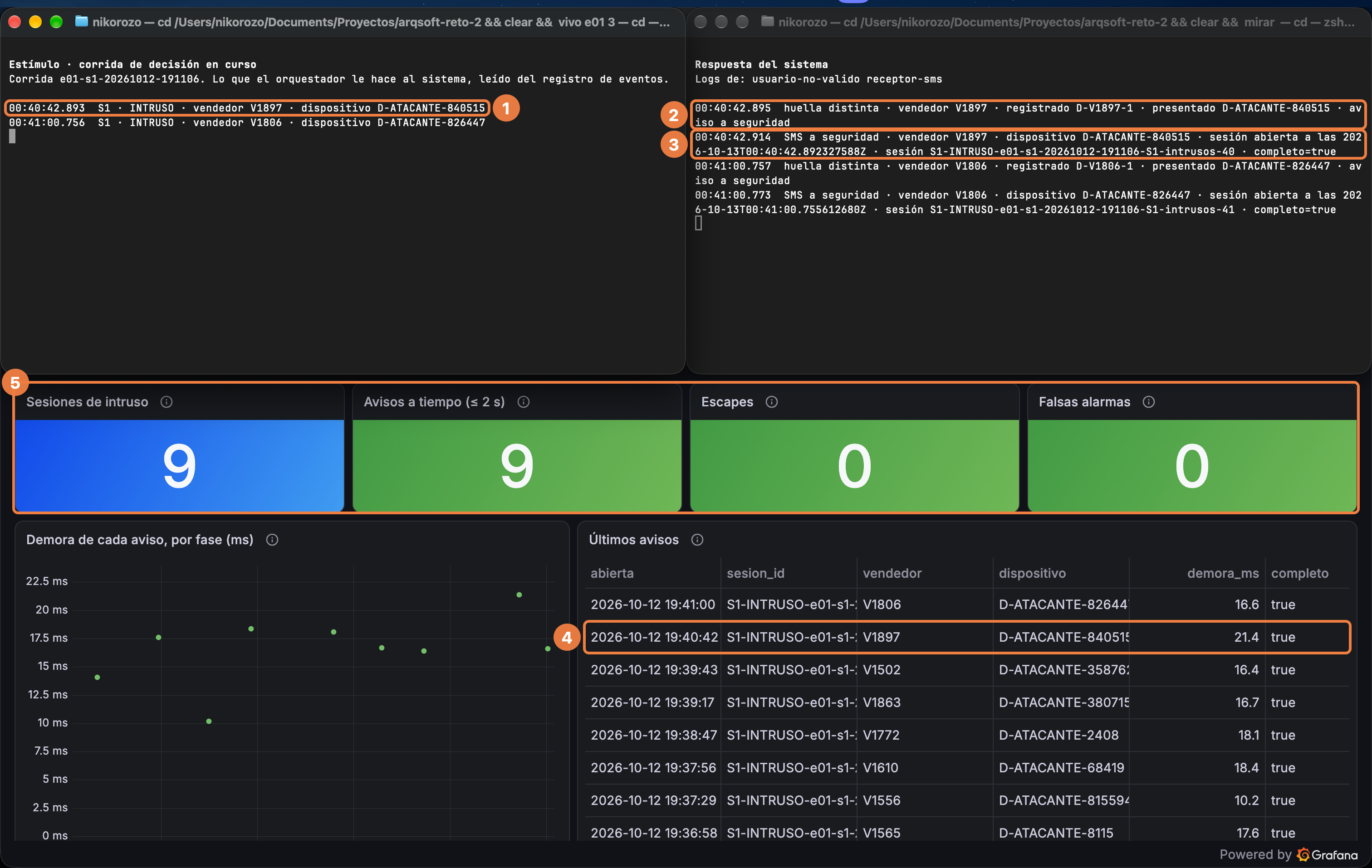Click folder icon in left terminal title bar

click(x=82, y=22)
